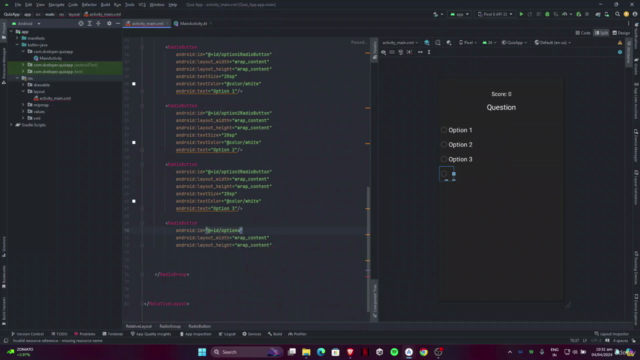Open the Profiler tool window

(x=298, y=334)
